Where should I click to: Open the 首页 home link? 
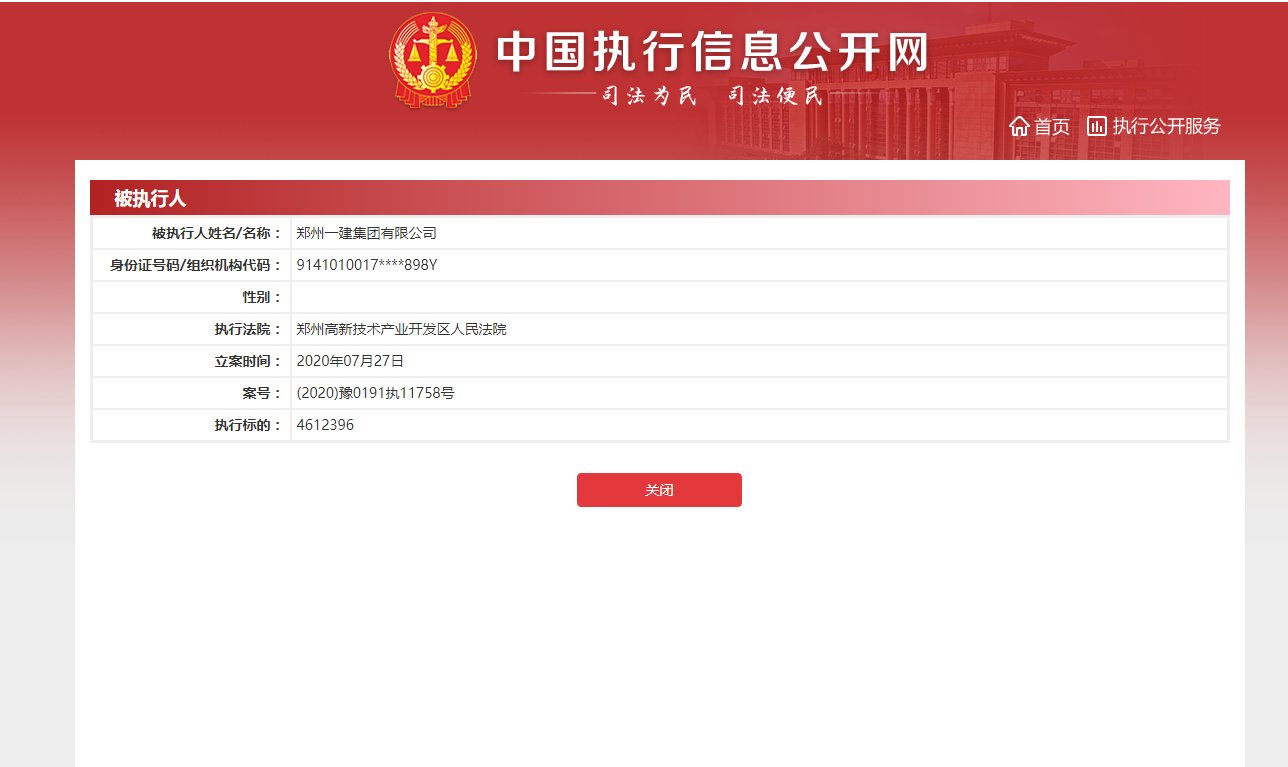coord(1052,126)
